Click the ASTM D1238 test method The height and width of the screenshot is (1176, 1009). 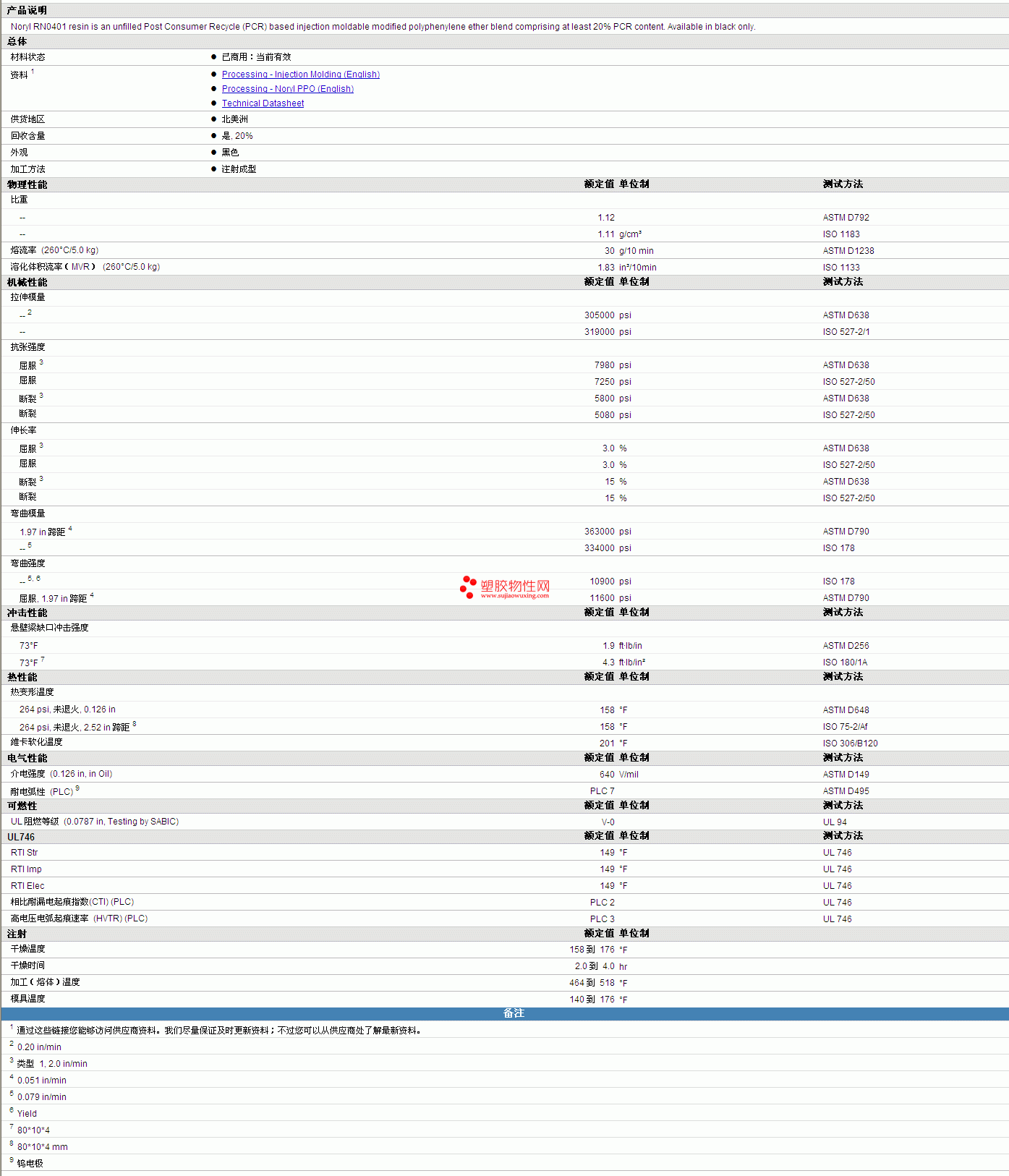848,251
